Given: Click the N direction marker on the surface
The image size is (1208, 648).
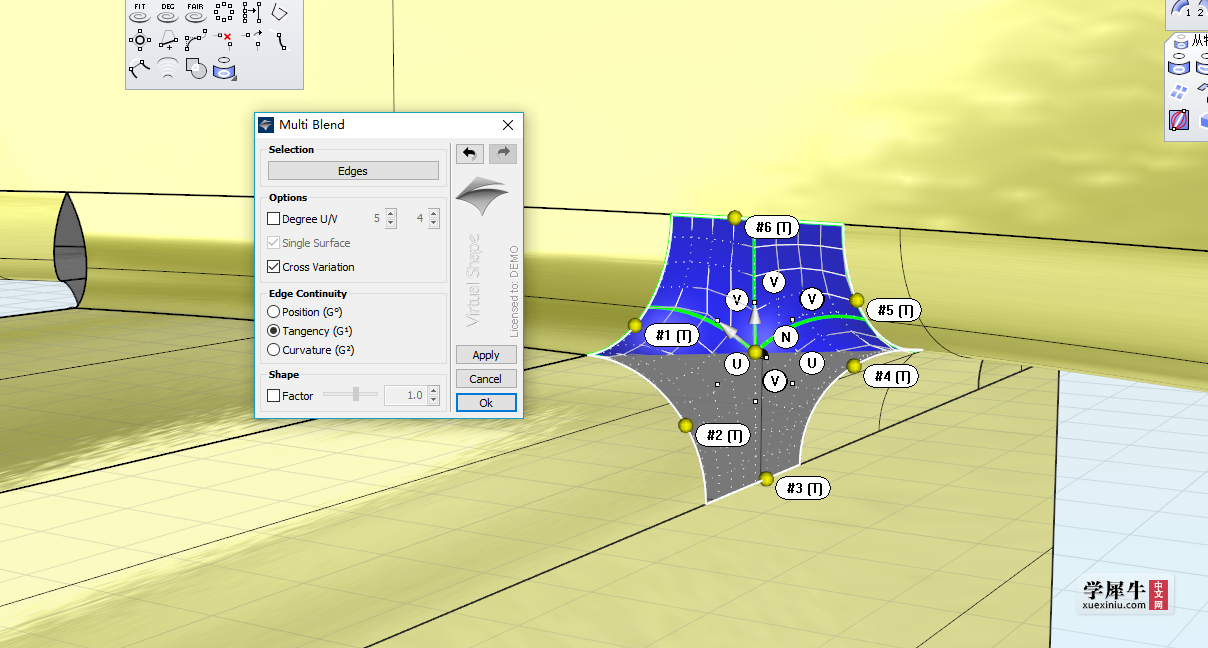Looking at the screenshot, I should coord(786,337).
